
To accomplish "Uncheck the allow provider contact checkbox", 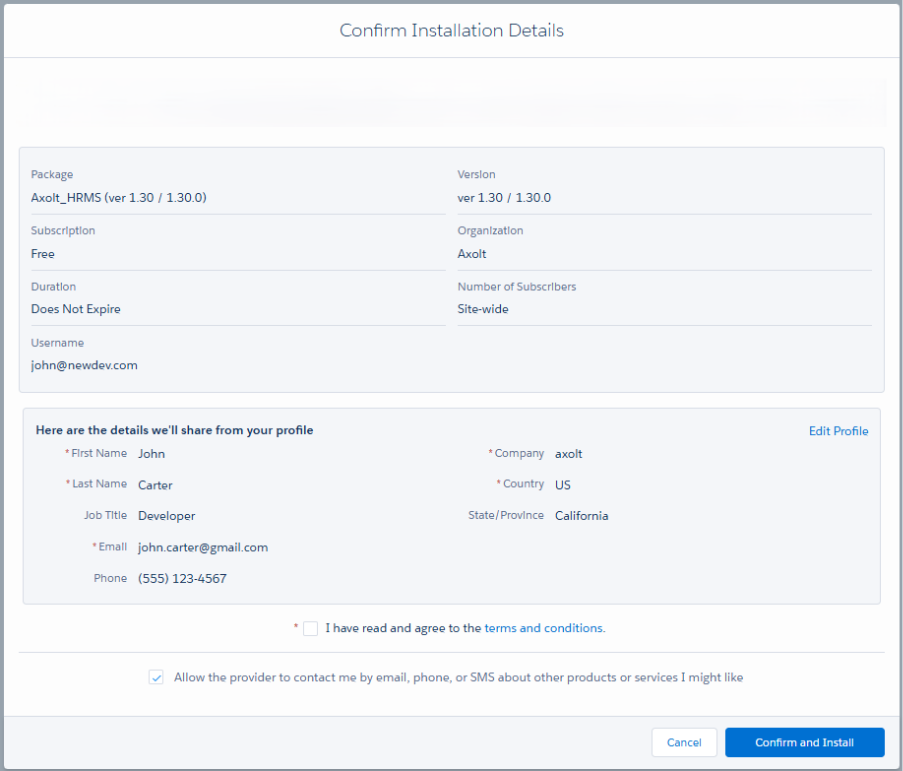I will (x=156, y=677).
